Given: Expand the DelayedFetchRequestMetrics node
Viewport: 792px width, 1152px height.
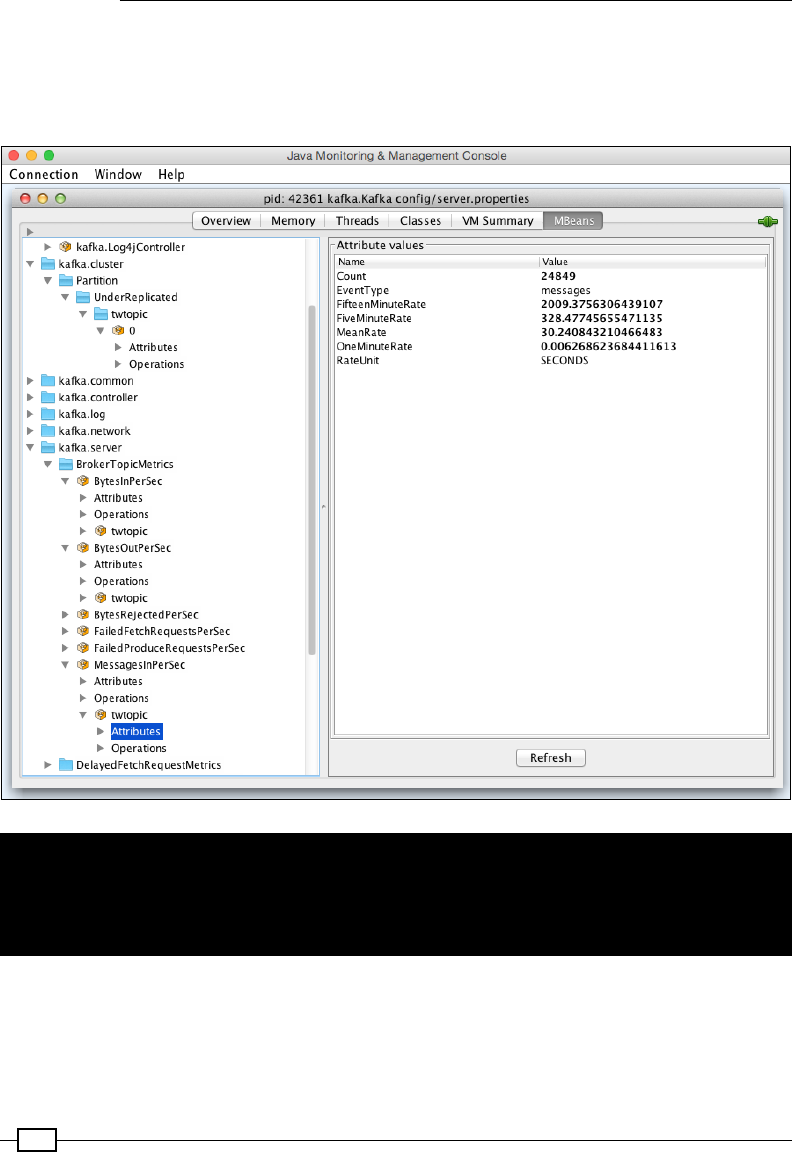Looking at the screenshot, I should [x=48, y=765].
